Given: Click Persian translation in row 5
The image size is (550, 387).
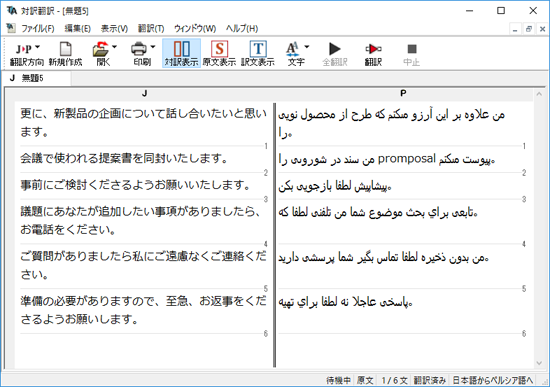Looking at the screenshot, I should click(383, 258).
